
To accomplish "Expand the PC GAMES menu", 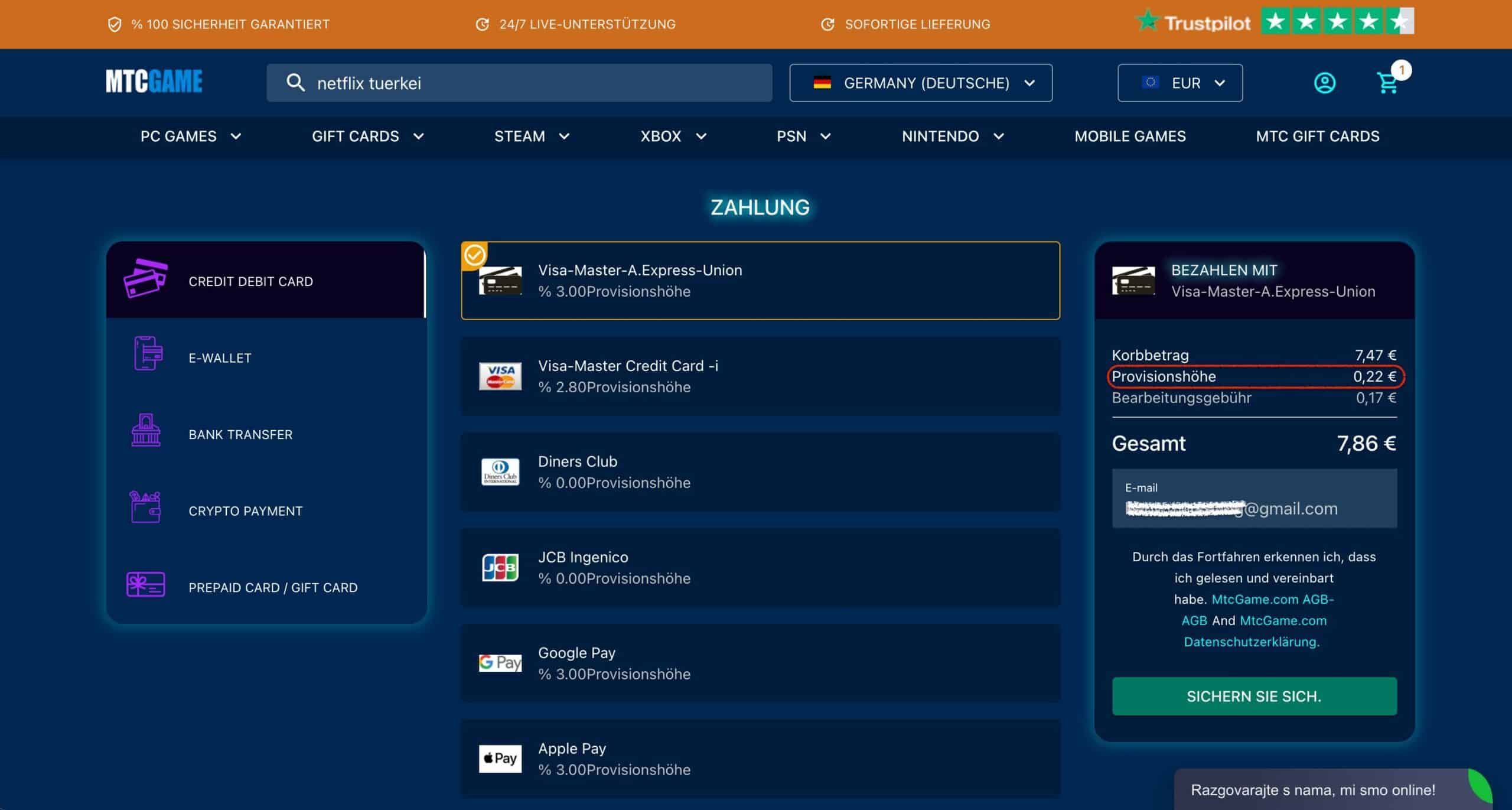I will pyautogui.click(x=191, y=136).
